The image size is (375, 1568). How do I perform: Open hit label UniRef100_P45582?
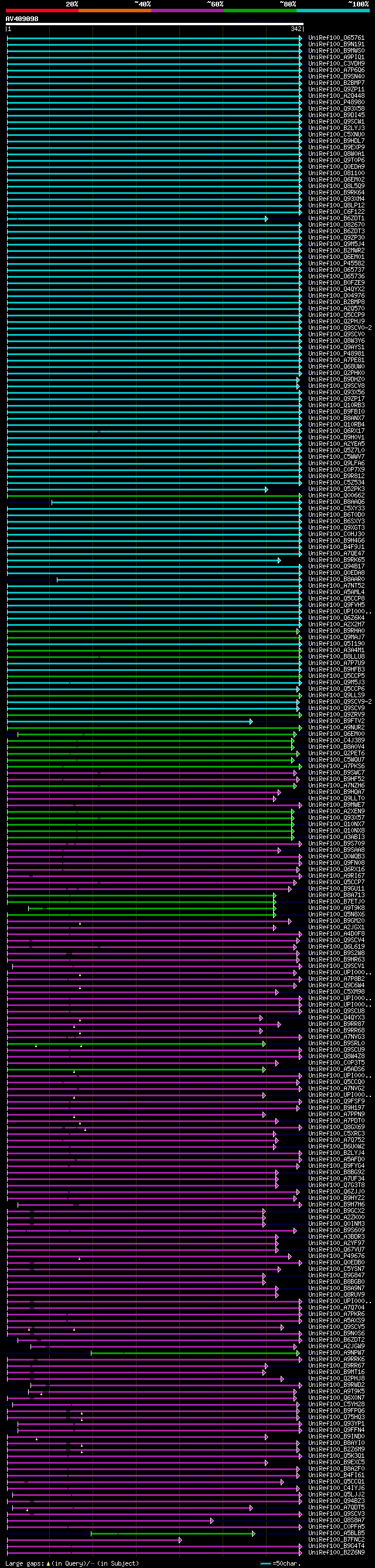click(337, 264)
